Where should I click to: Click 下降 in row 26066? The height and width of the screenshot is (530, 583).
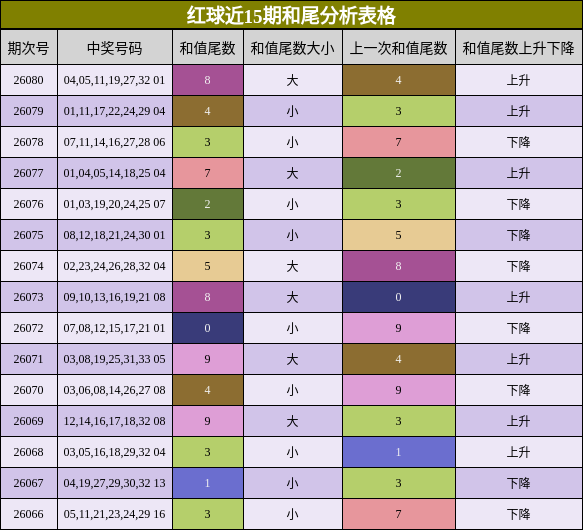click(519, 514)
